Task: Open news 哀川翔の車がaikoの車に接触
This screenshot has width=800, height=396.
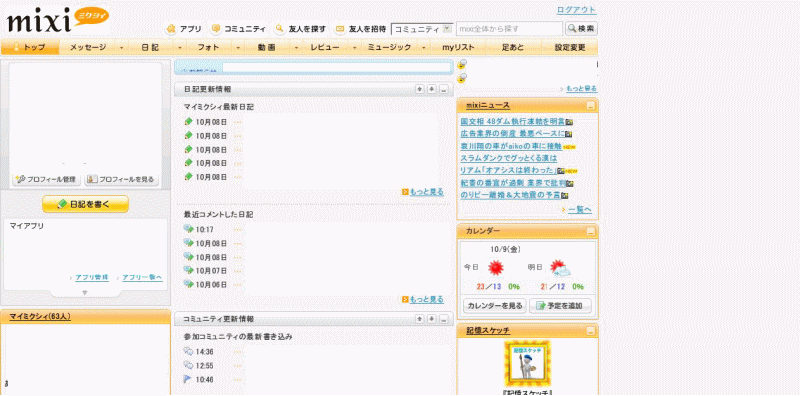Action: click(511, 146)
